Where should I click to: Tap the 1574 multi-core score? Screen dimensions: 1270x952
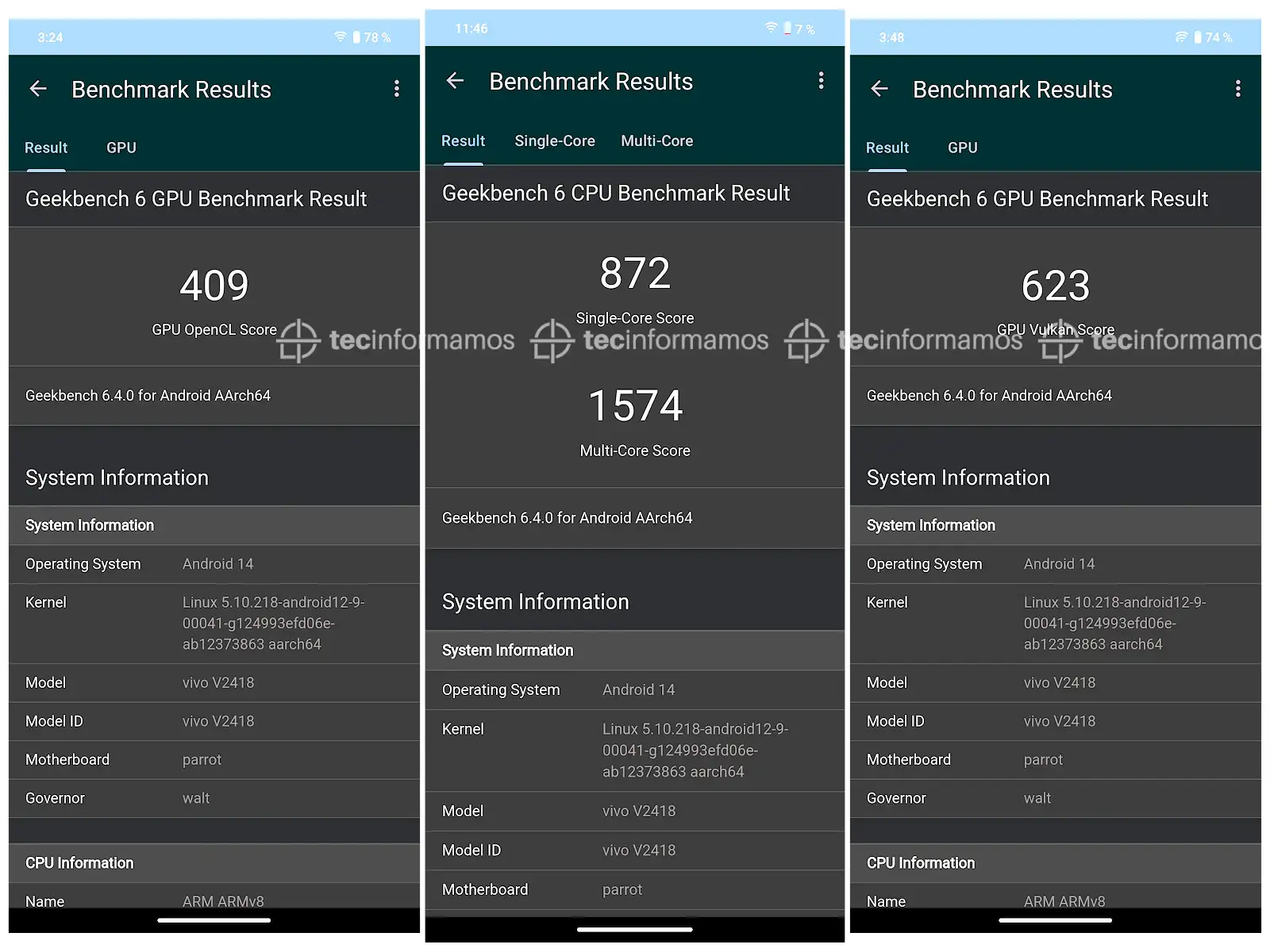point(635,405)
